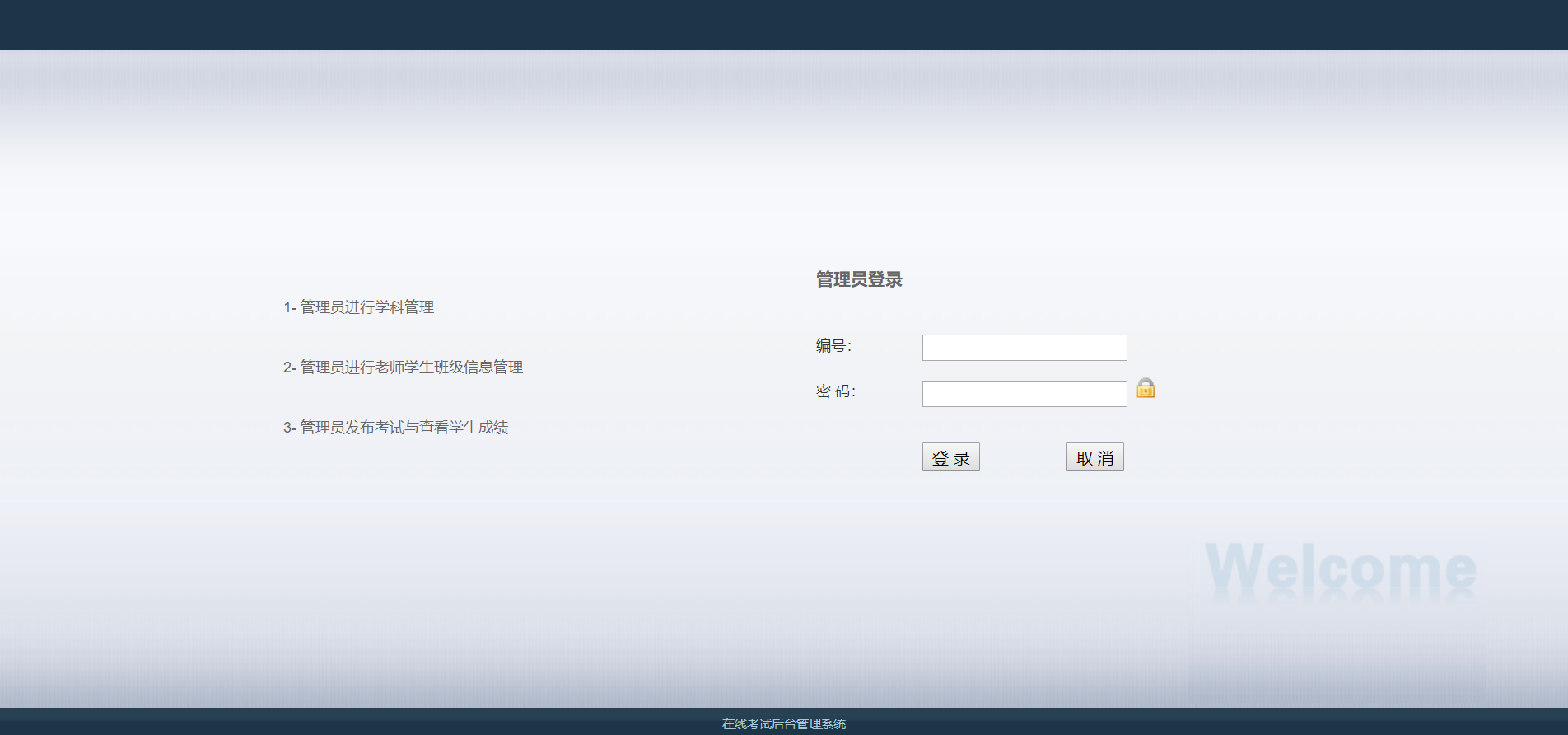This screenshot has height=735, width=1568.
Task: Click the 编号 label text
Action: [x=833, y=345]
